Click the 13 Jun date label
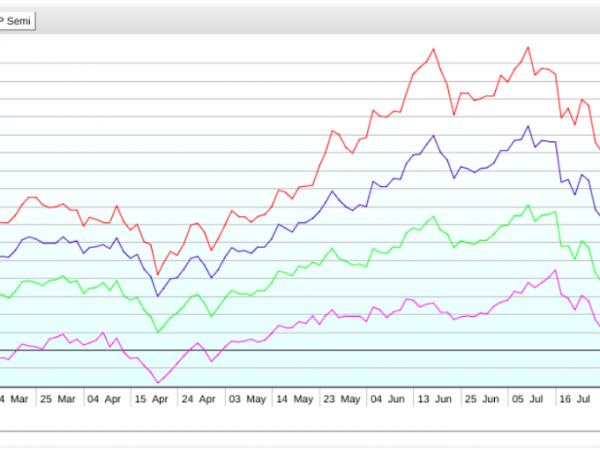Screen dimensions: 600x450 click(x=435, y=399)
